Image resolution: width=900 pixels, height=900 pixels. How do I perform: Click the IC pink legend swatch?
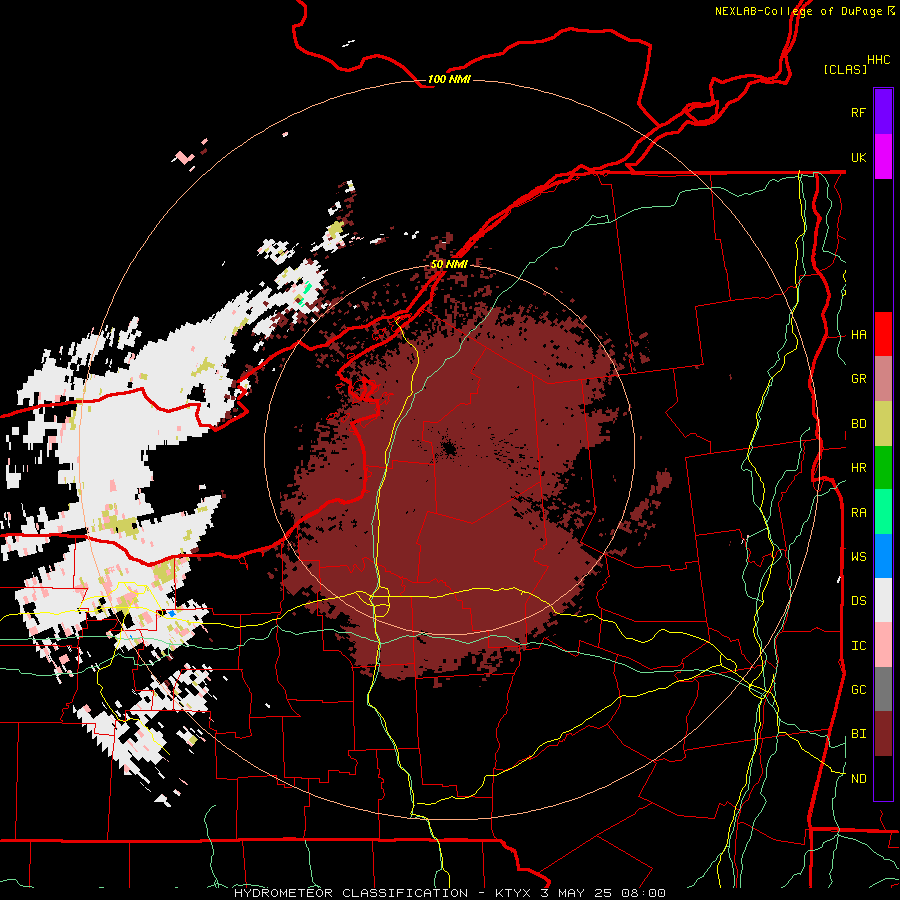883,645
